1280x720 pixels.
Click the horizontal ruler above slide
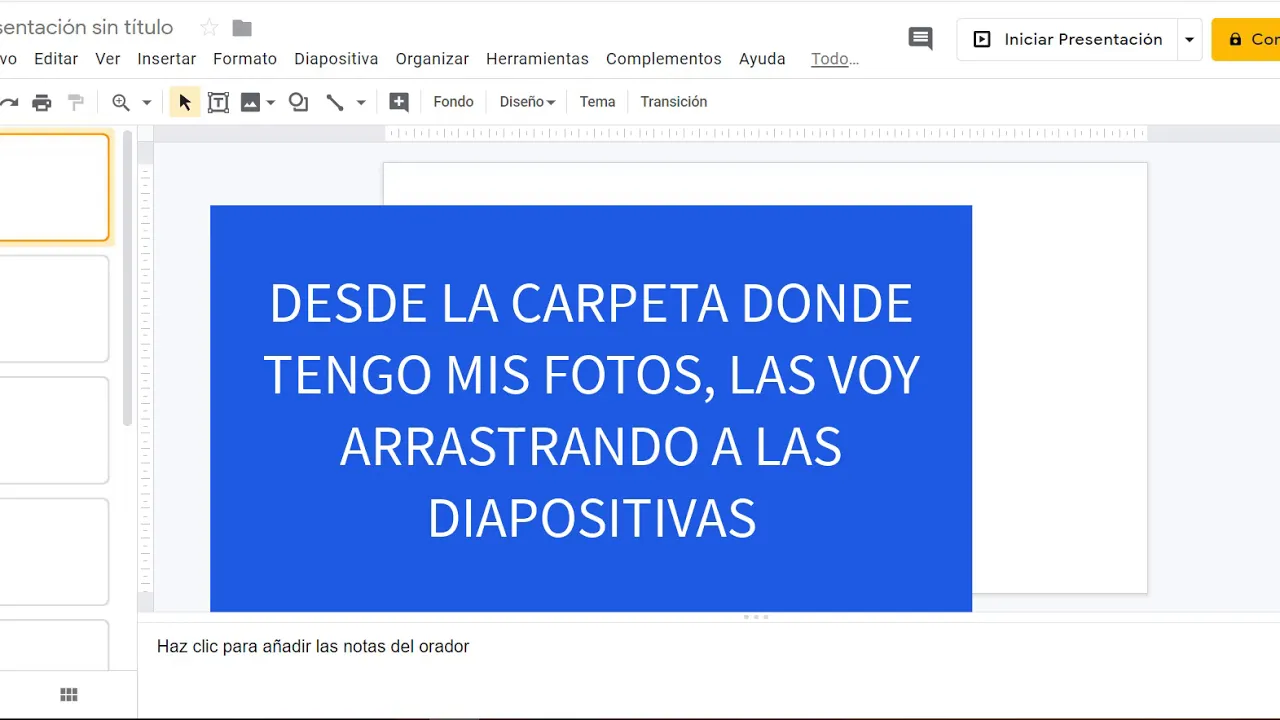[x=765, y=133]
